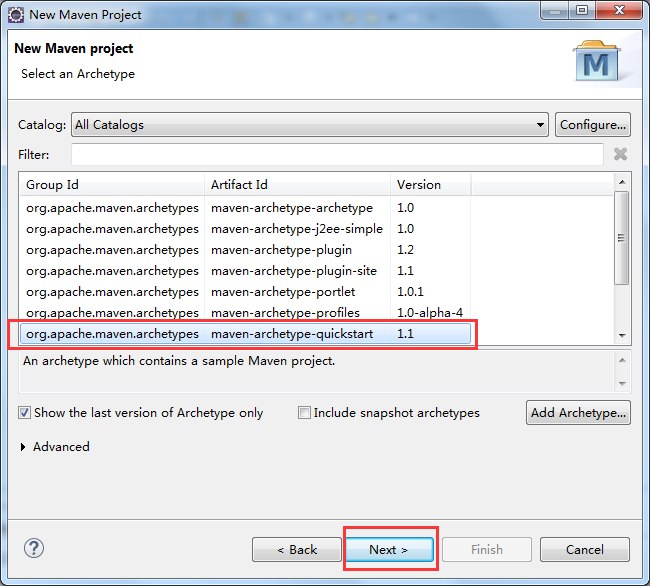Click the help question mark icon

[x=34, y=548]
